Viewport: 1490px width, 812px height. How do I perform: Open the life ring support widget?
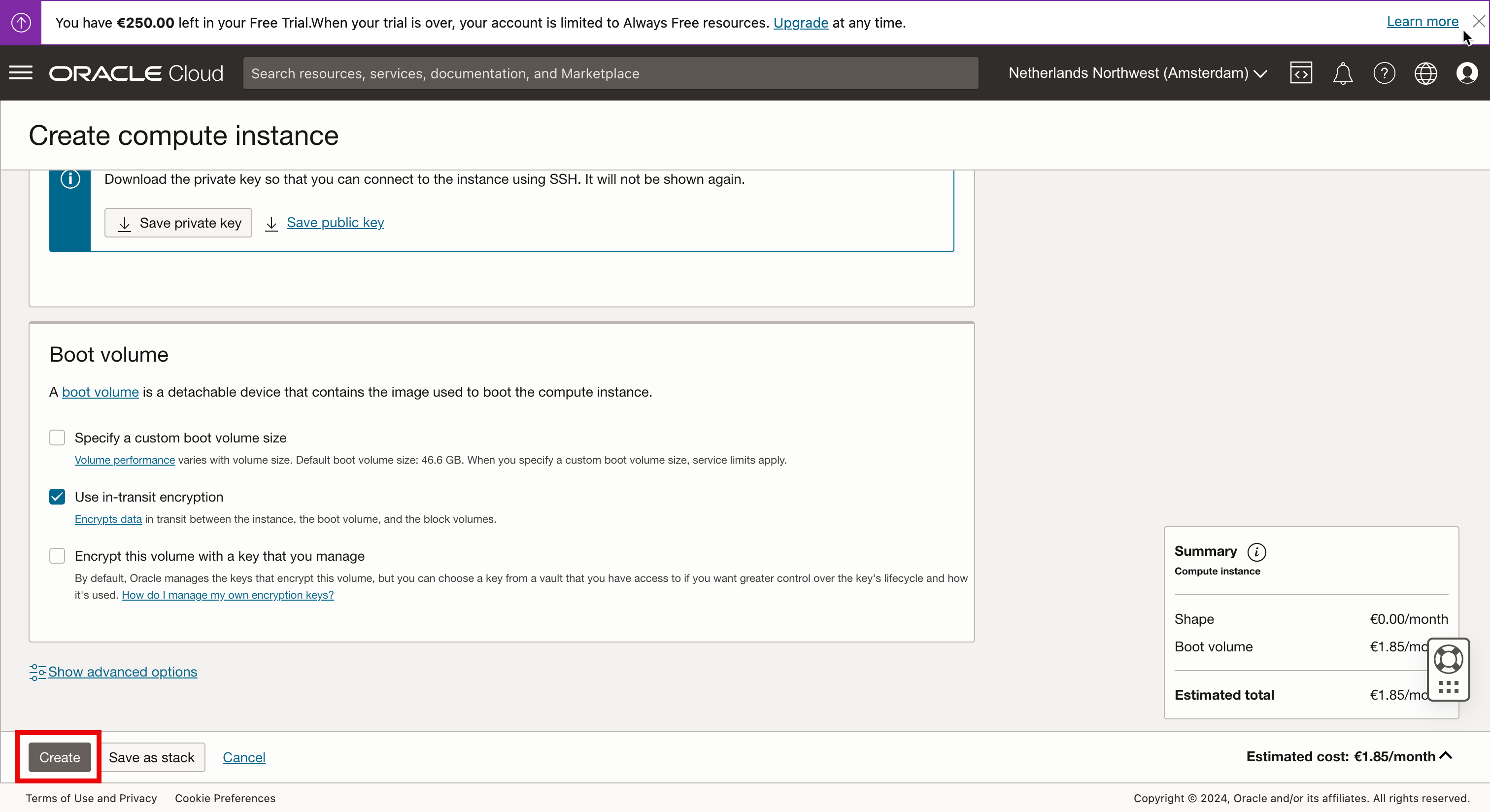click(x=1448, y=659)
